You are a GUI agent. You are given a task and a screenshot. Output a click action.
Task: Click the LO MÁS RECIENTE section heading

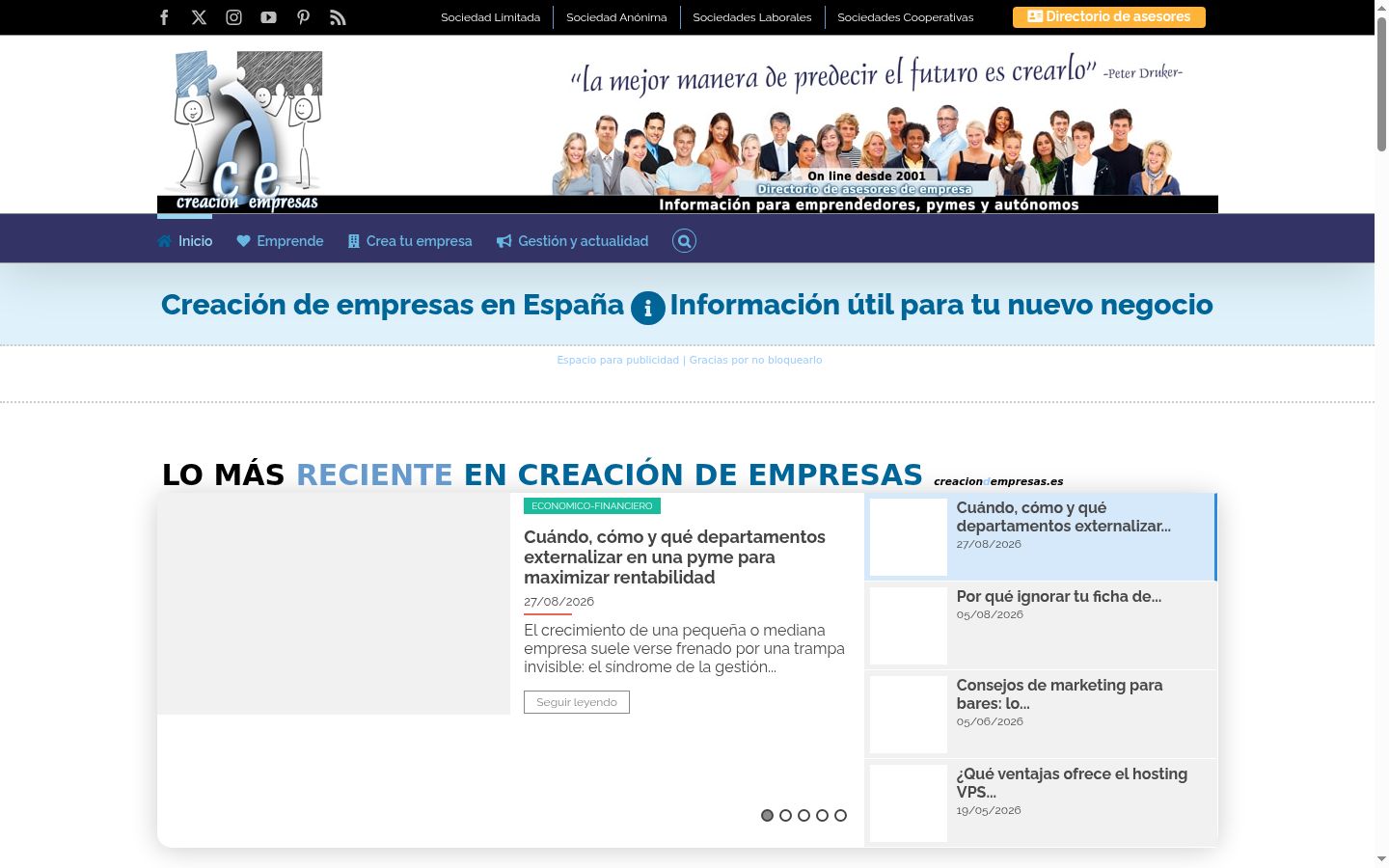coord(542,475)
